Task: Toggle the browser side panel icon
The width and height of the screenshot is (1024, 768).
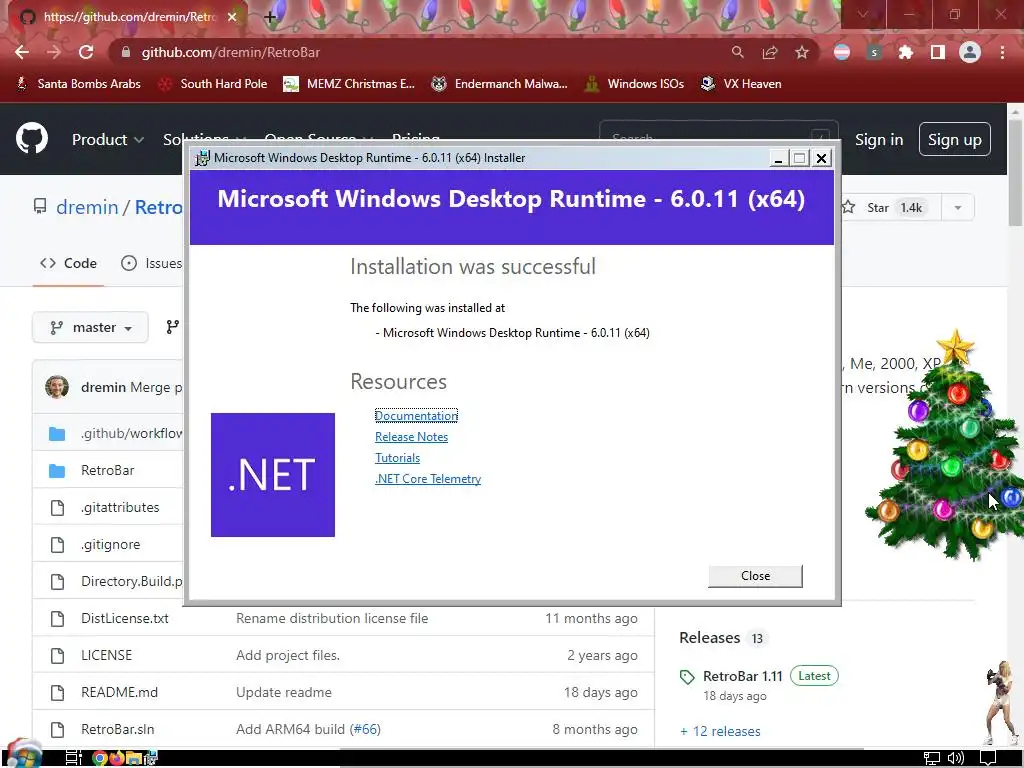Action: 938,52
